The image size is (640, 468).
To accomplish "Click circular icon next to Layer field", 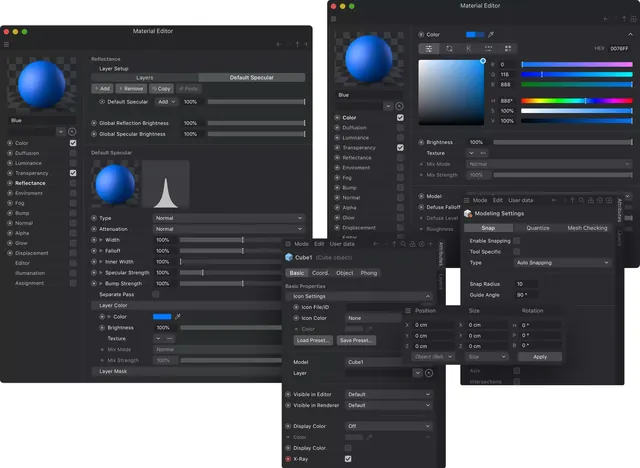I will coord(429,373).
